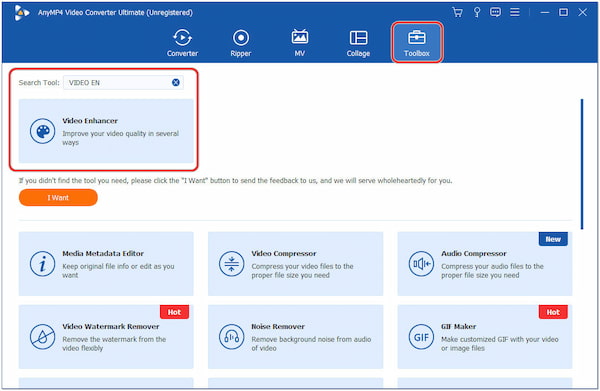This screenshot has width=600, height=391.
Task: Launch the Video Compressor tool
Action: point(295,264)
